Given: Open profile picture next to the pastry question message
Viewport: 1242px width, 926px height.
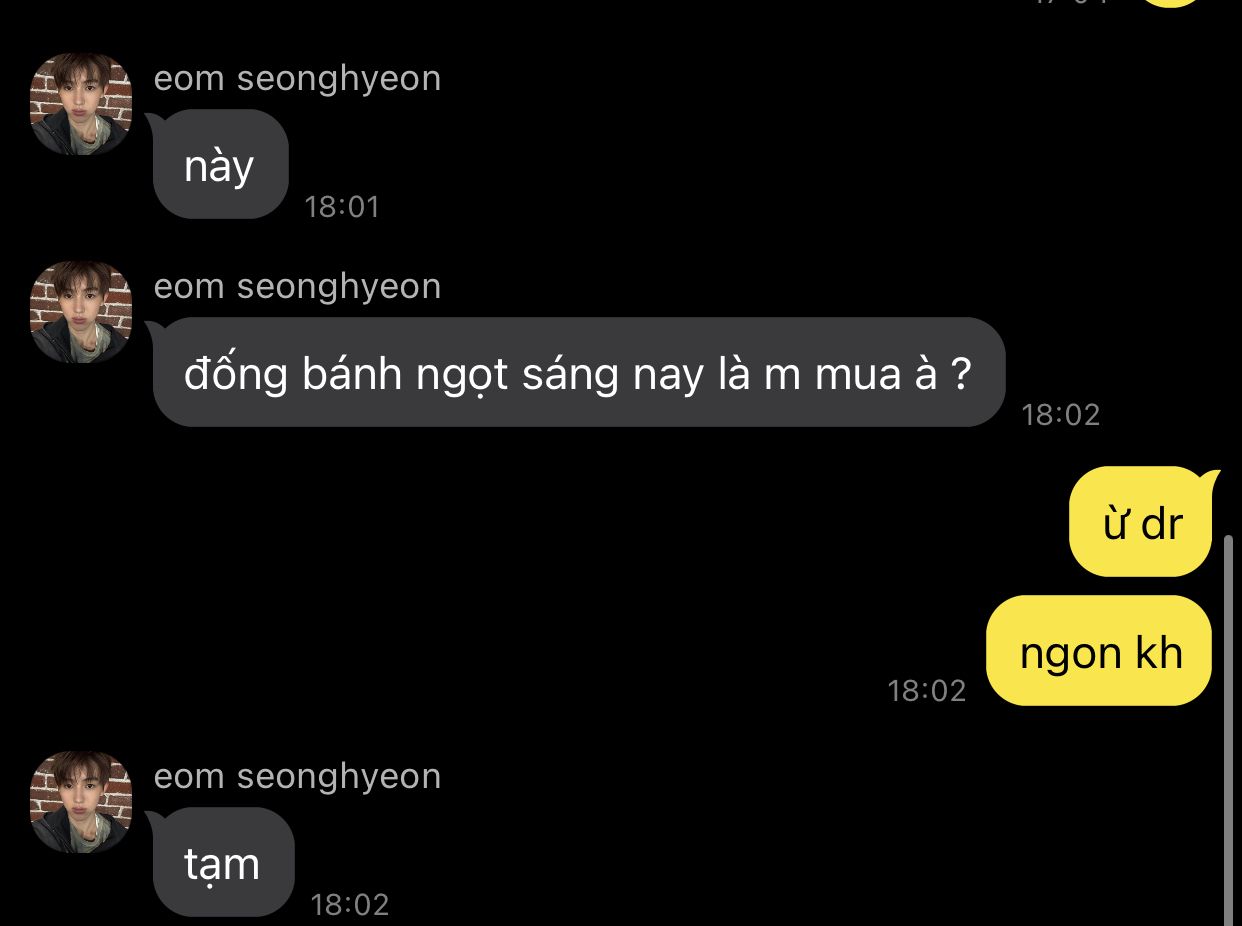Looking at the screenshot, I should pyautogui.click(x=81, y=312).
